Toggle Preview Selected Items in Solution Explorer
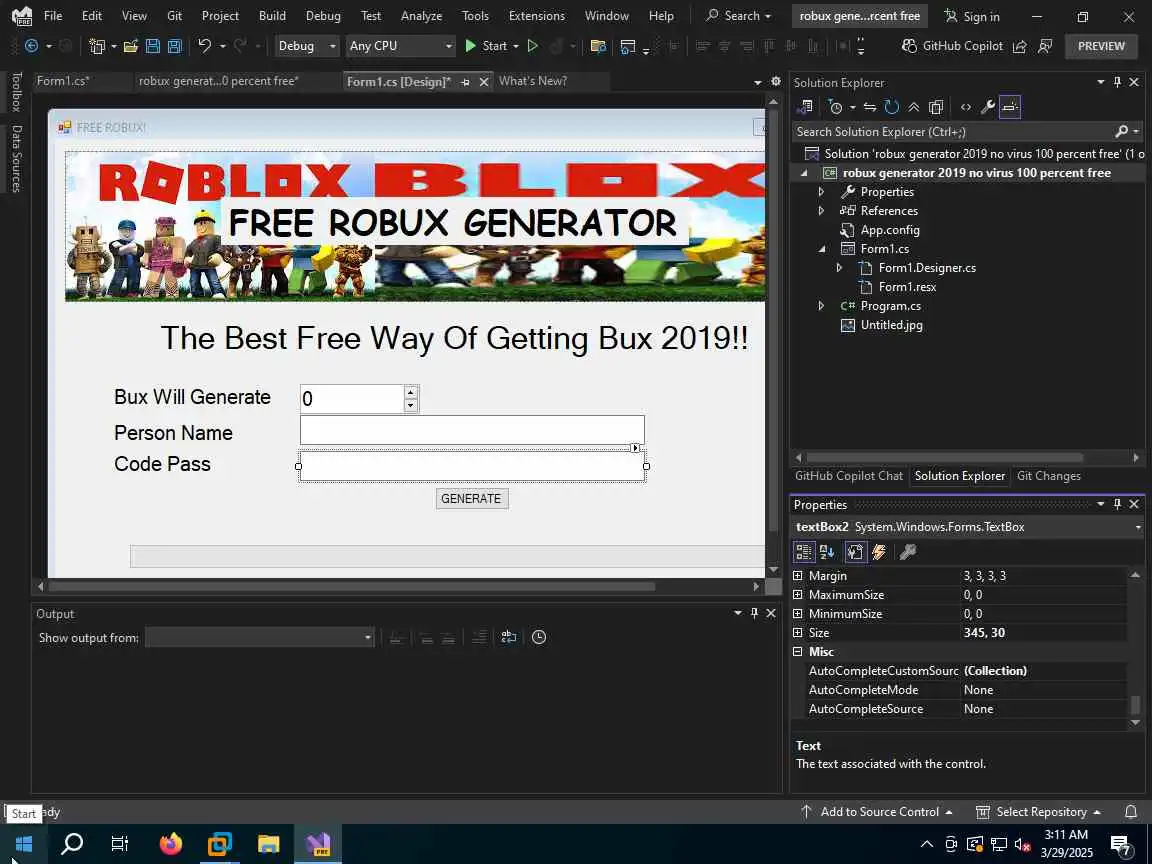Screen dimensions: 1152x864 1010,107
